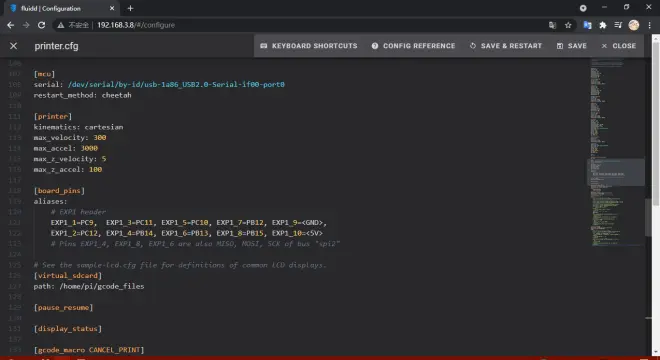Click the [virtual_sdcard] section header
This screenshot has width=660, height=360.
pos(67,275)
